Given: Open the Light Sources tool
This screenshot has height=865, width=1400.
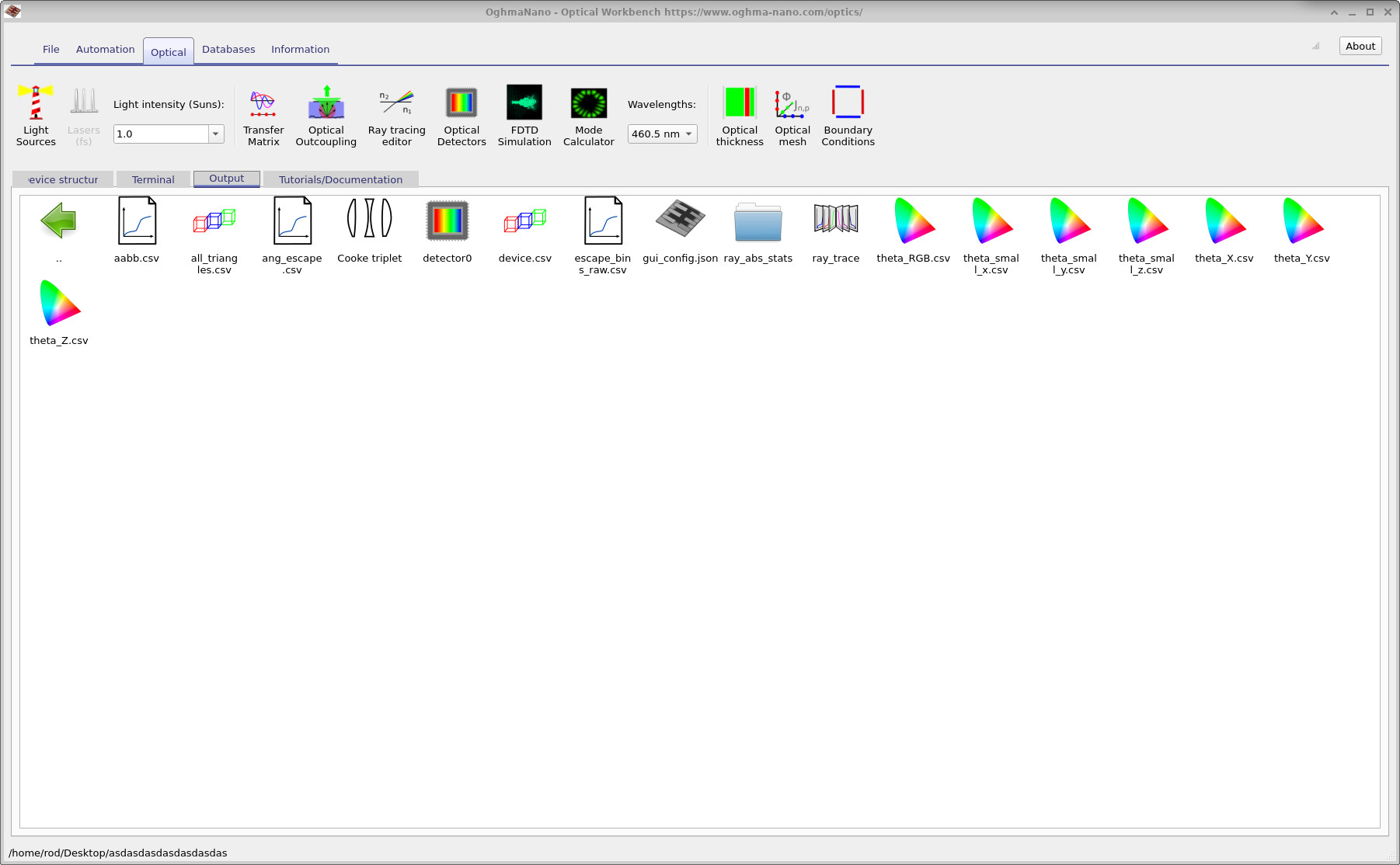Looking at the screenshot, I should click(35, 116).
